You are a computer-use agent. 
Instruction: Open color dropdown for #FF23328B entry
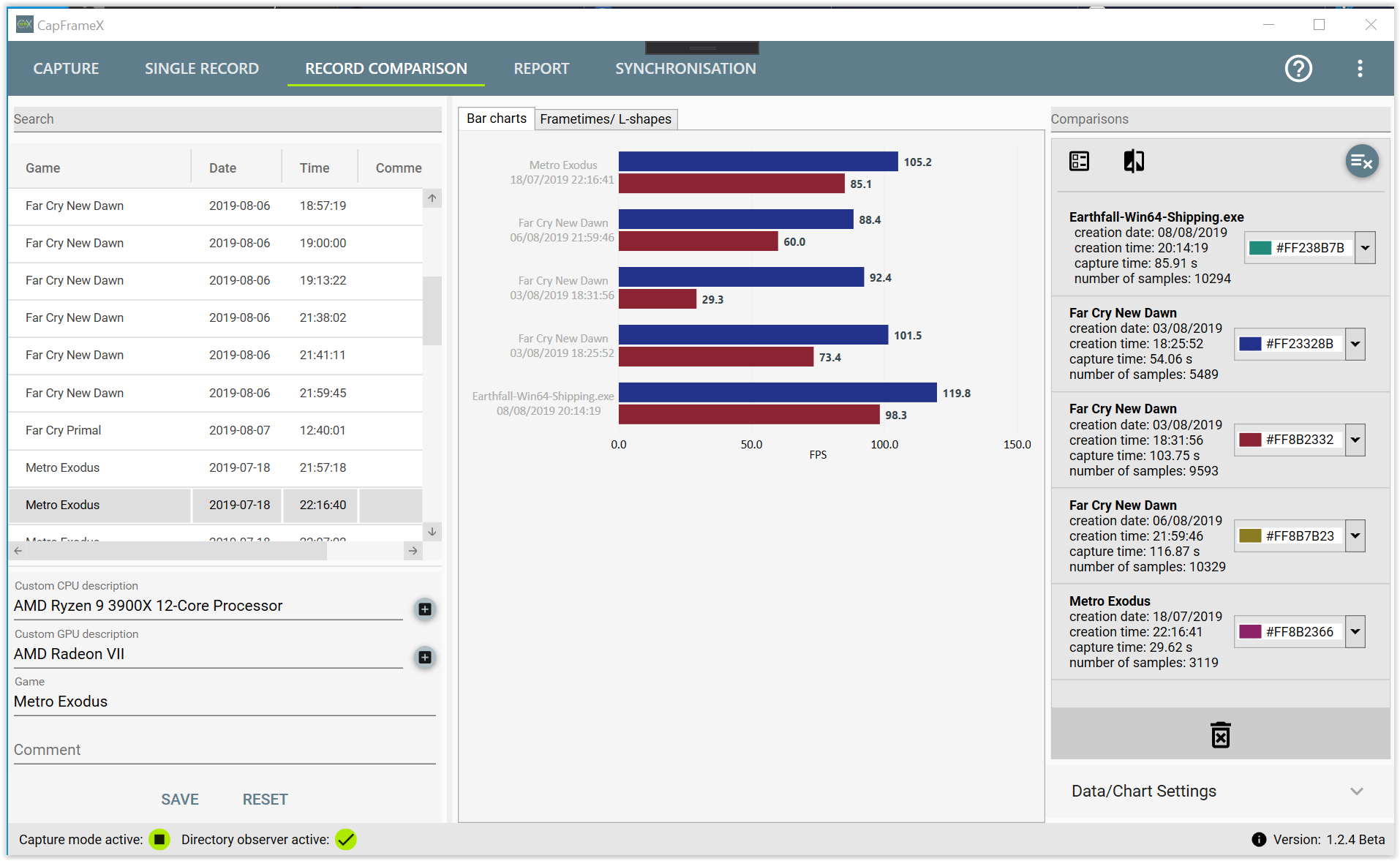pyautogui.click(x=1355, y=344)
